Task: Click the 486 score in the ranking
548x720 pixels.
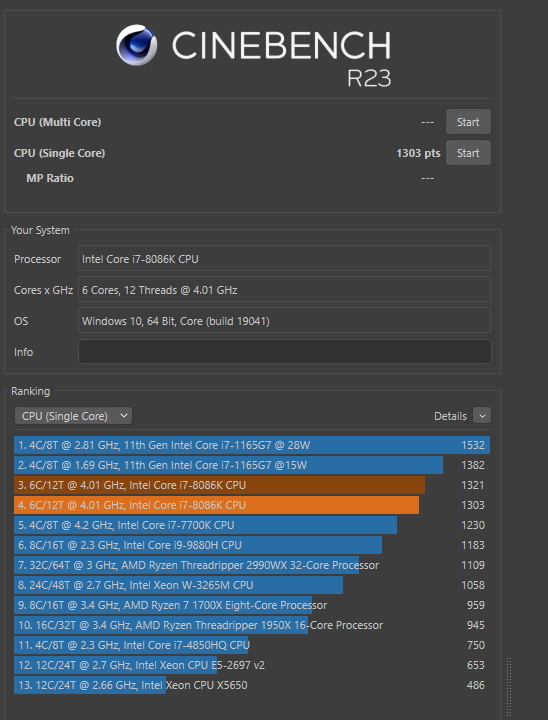Action: (x=475, y=685)
